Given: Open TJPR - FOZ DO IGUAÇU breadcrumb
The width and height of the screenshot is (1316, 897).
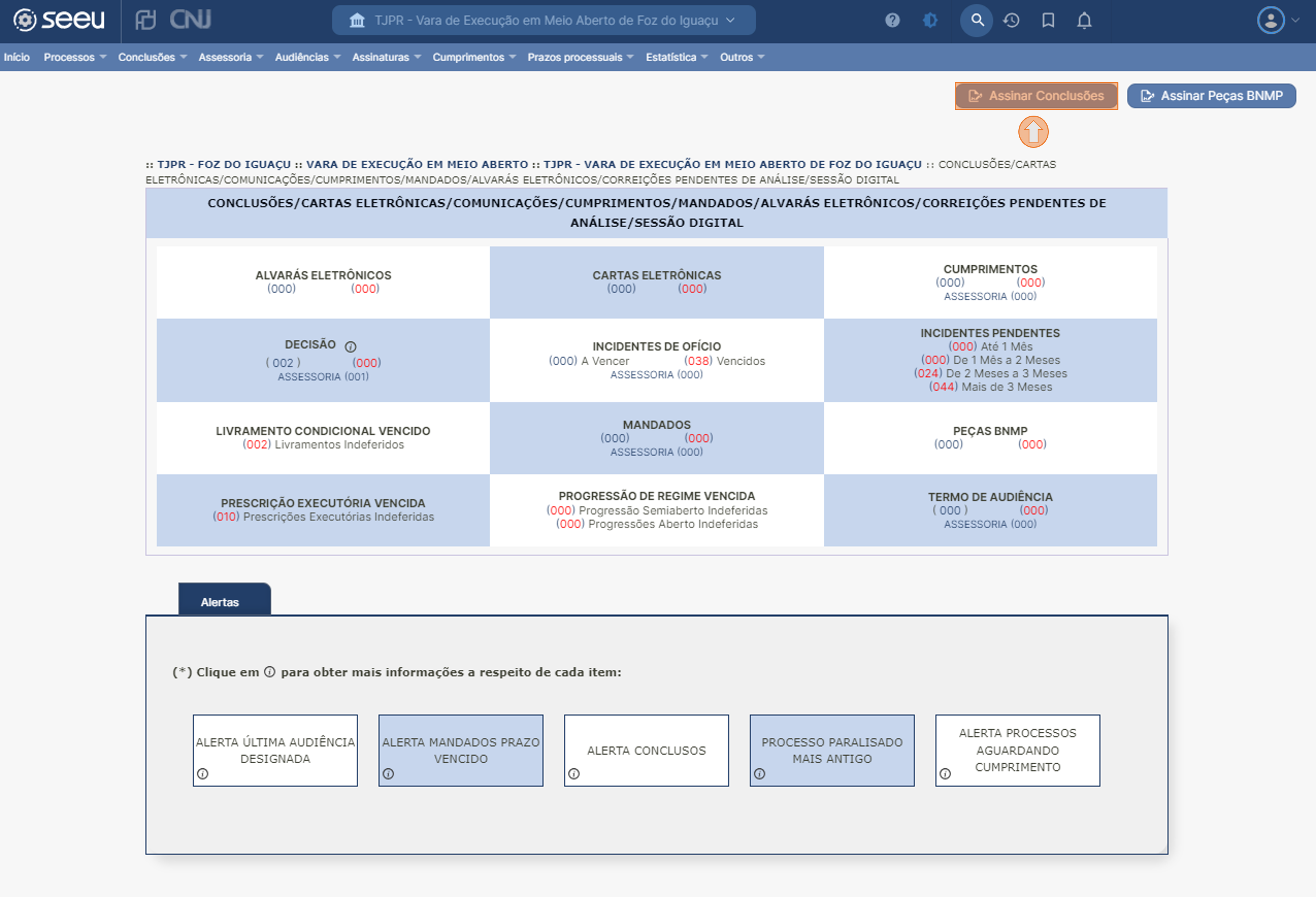Looking at the screenshot, I should point(224,164).
